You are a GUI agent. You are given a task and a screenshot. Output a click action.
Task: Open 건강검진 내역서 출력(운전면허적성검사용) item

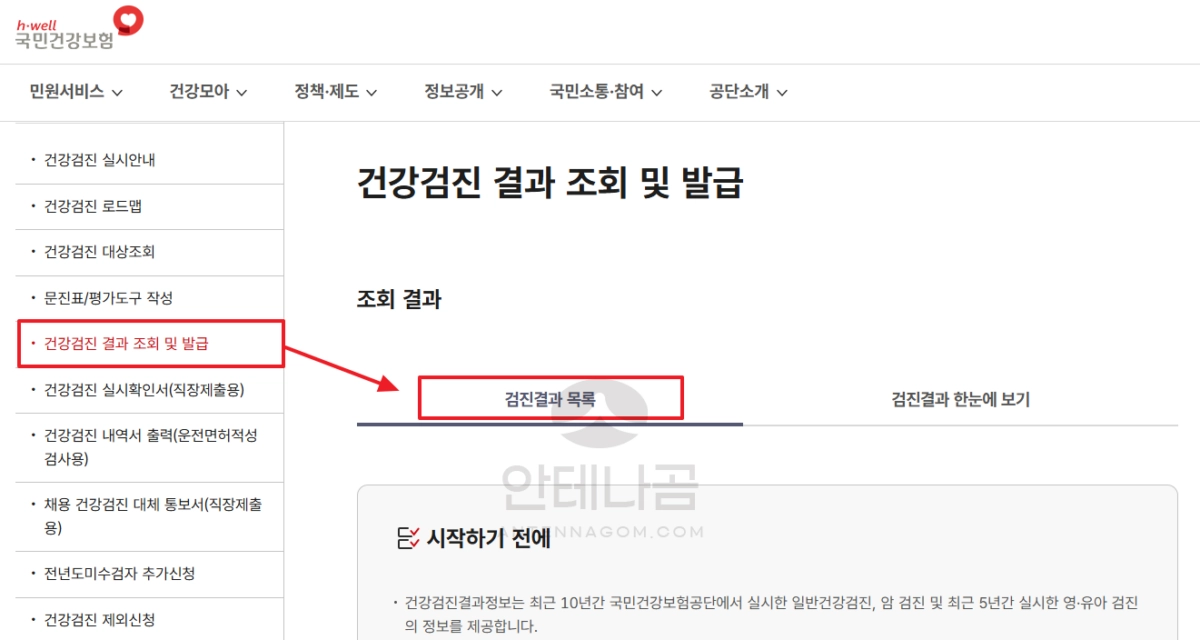(x=150, y=448)
